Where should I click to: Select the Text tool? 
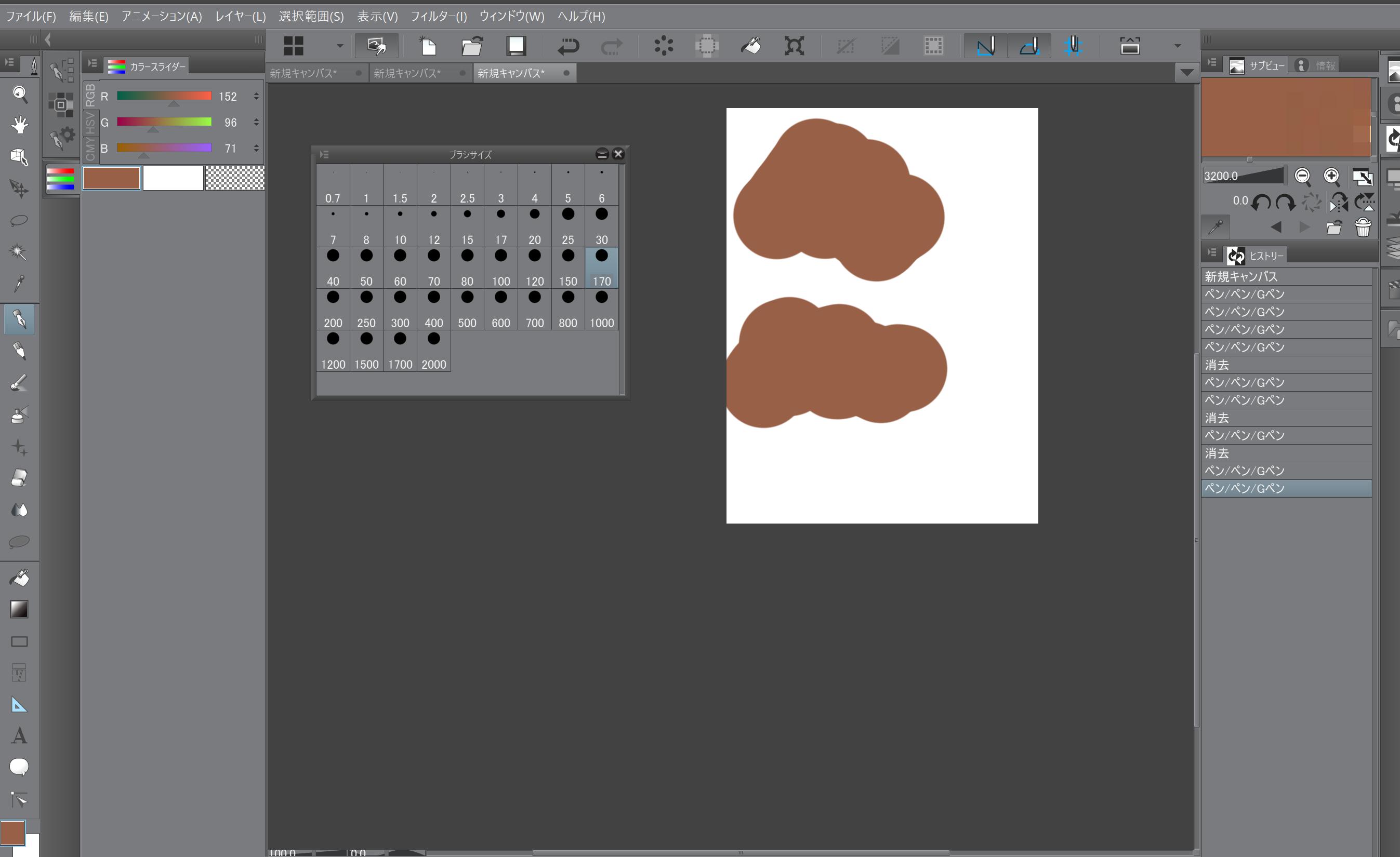19,736
